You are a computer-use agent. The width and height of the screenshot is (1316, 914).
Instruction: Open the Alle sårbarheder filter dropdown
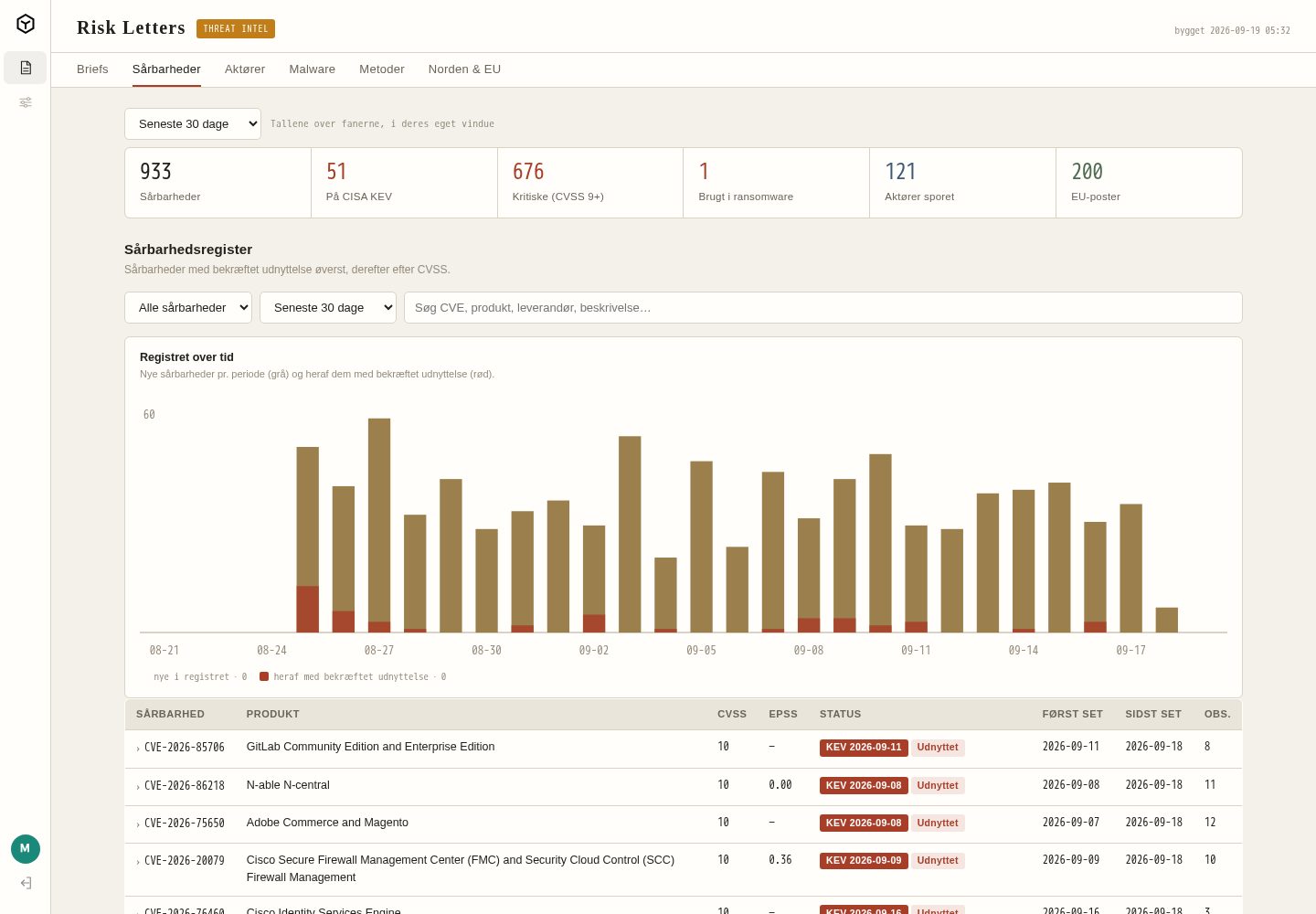point(188,308)
